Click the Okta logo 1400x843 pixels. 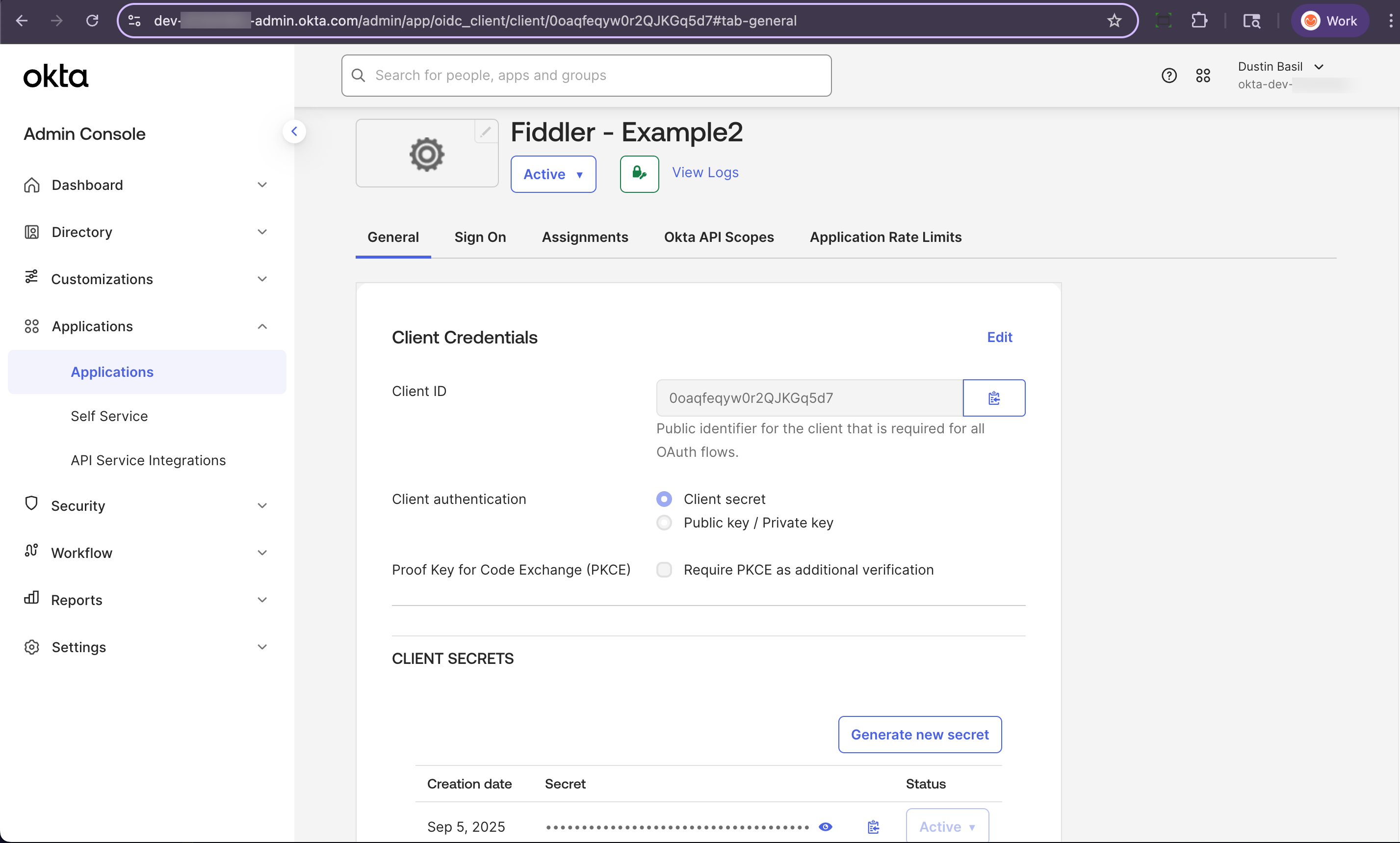coord(55,75)
